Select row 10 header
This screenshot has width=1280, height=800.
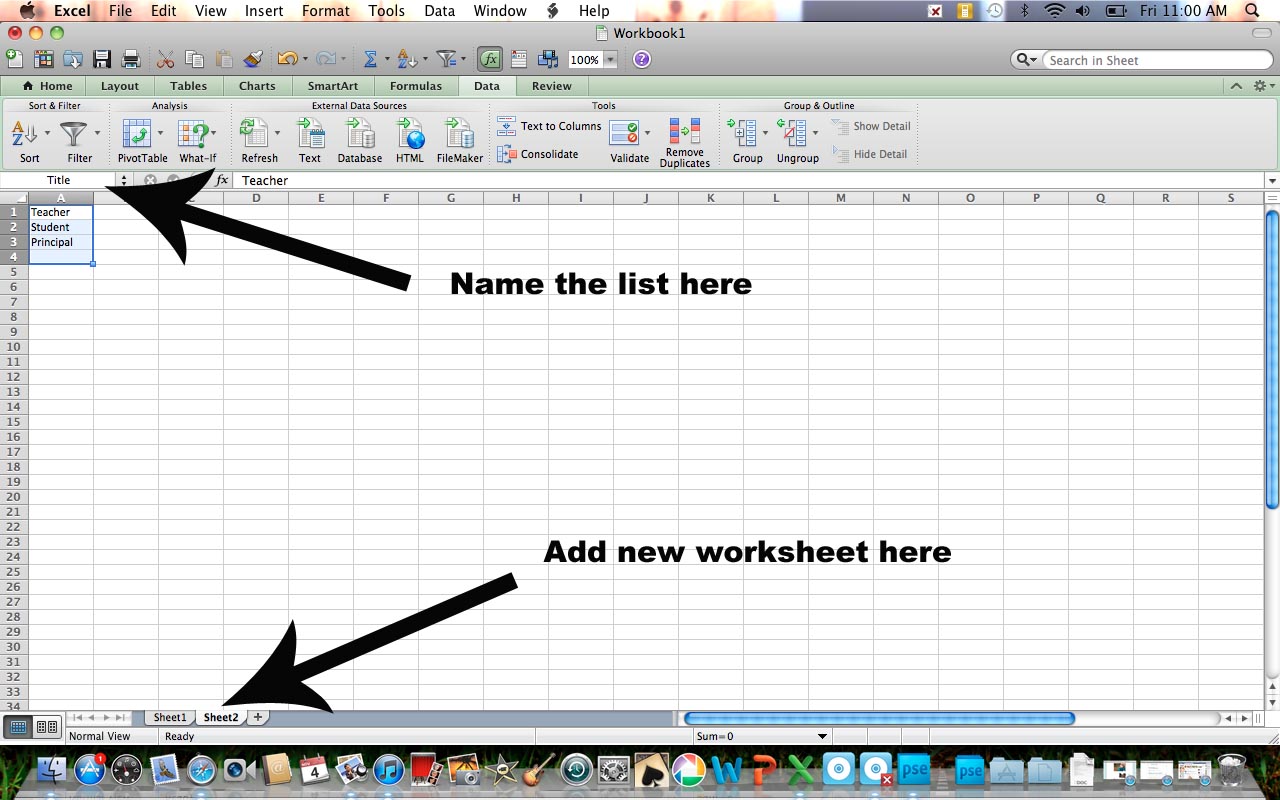coord(14,347)
